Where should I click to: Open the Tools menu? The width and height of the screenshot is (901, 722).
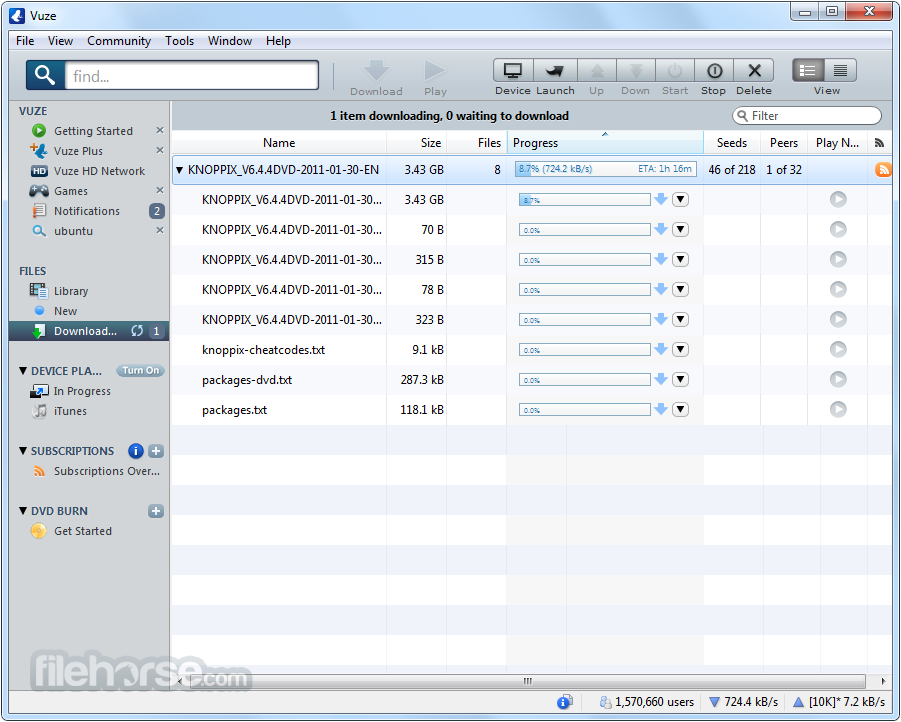pyautogui.click(x=179, y=41)
